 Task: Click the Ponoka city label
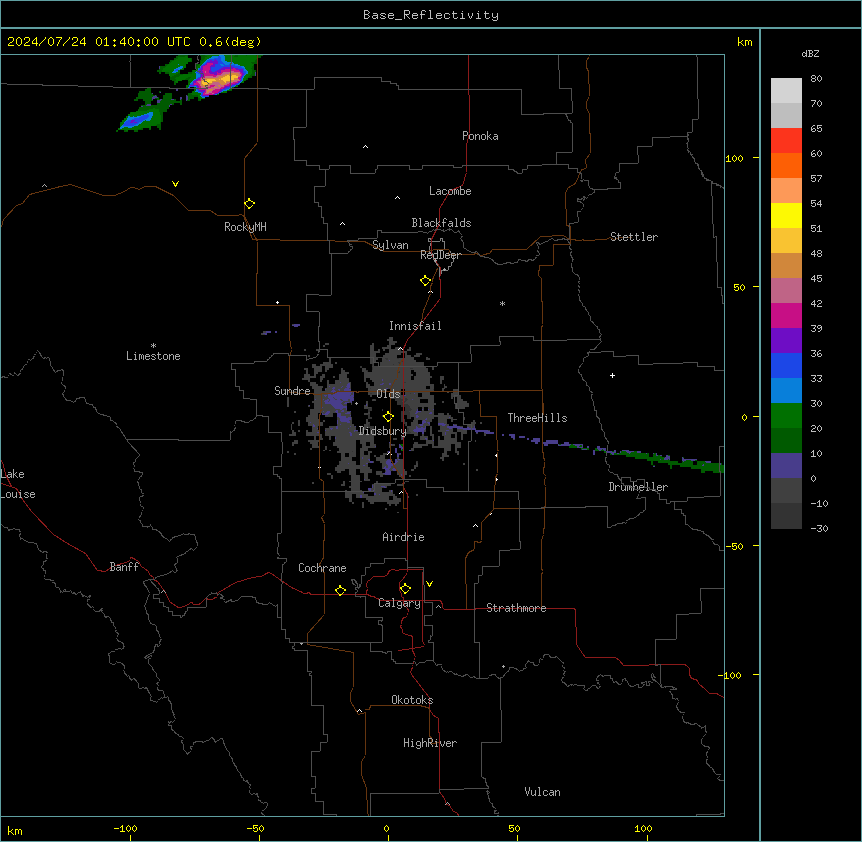[x=480, y=136]
